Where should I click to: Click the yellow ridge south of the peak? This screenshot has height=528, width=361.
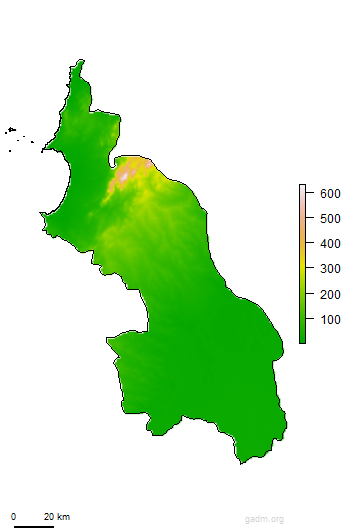pos(146,195)
